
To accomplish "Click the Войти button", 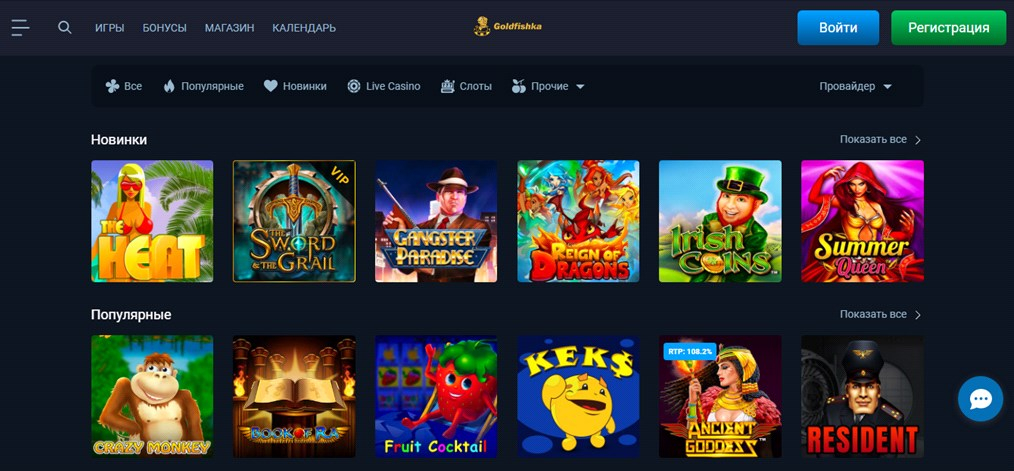I will [x=838, y=28].
